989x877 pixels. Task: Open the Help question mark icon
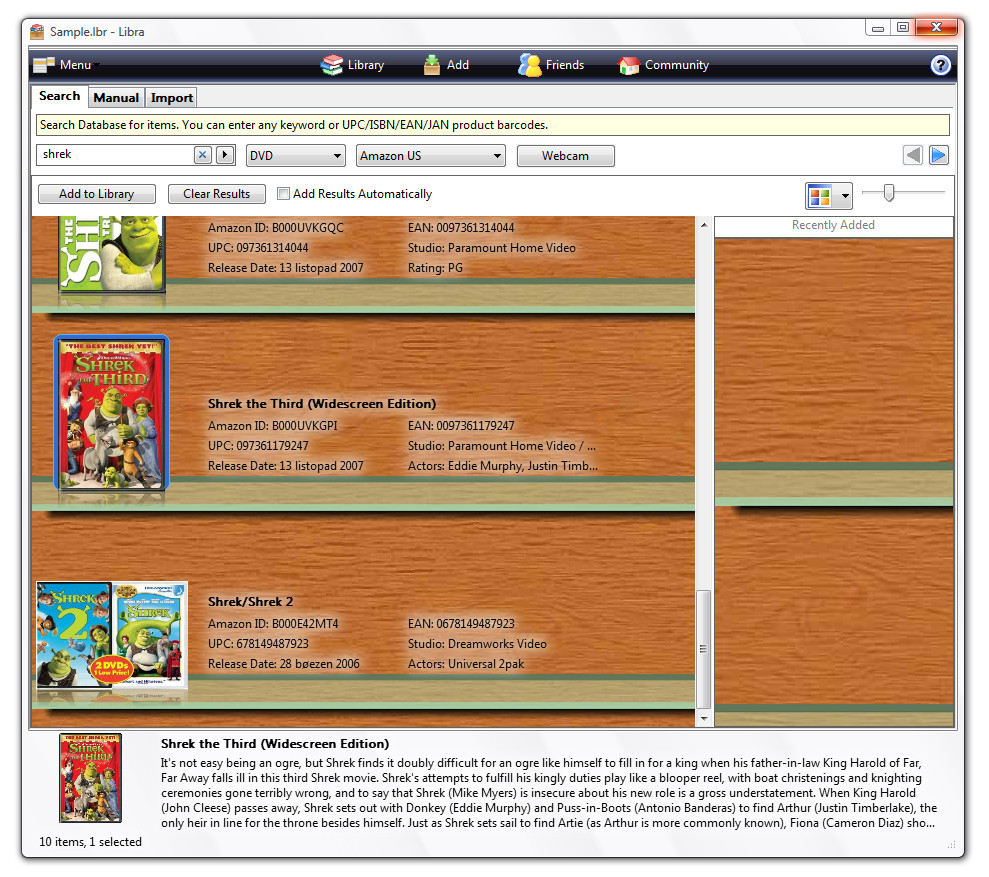tap(940, 64)
